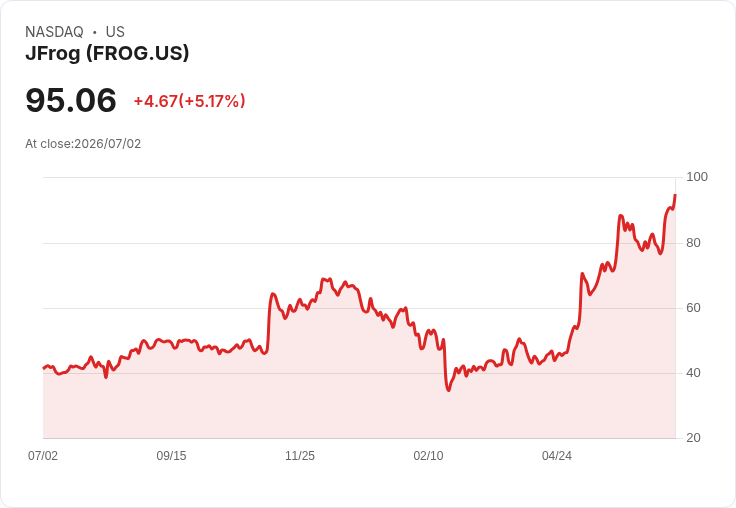The width and height of the screenshot is (736, 508).
Task: Click the 20 y-axis price label
Action: point(693,438)
